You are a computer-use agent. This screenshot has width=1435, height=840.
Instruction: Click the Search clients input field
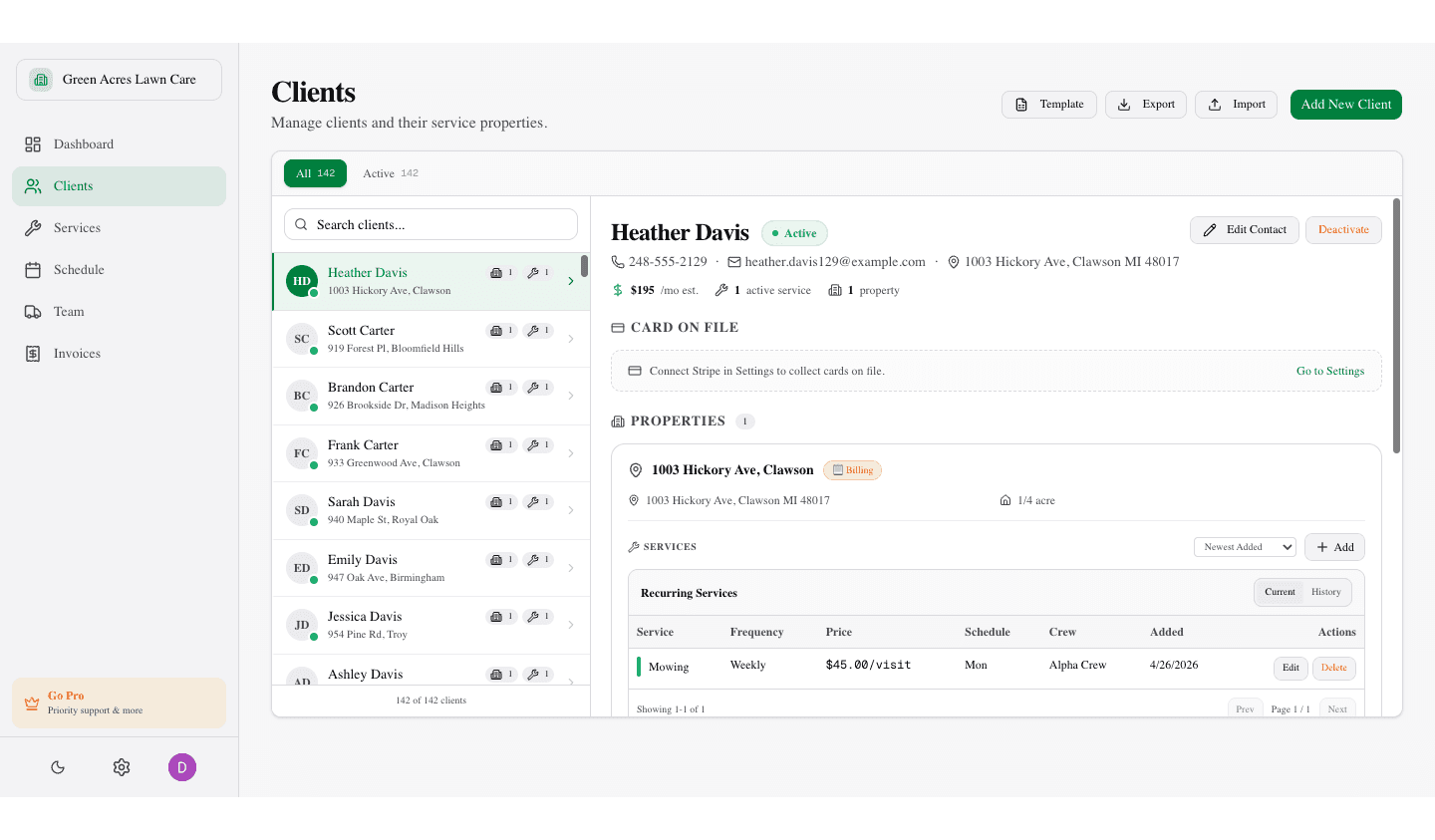click(430, 223)
